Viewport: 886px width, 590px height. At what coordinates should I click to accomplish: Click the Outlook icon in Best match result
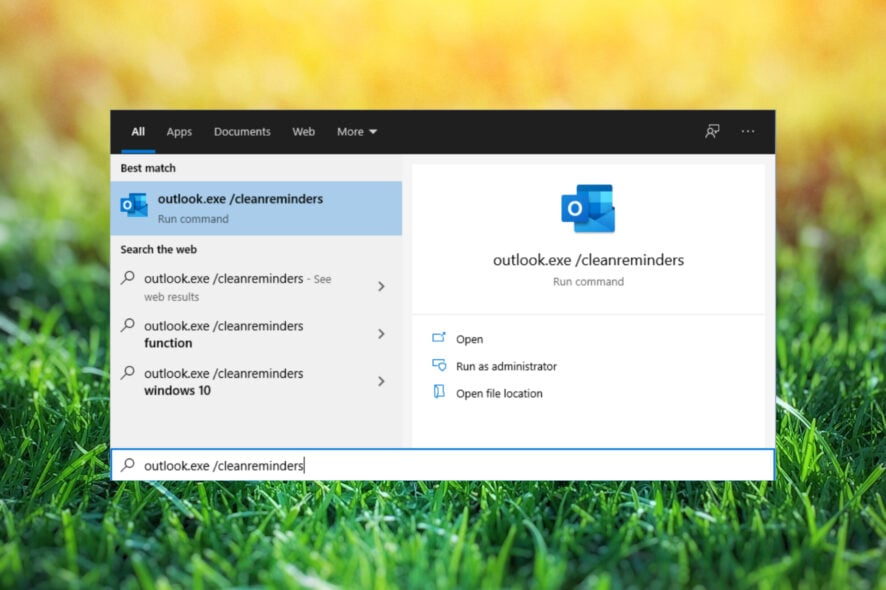pyautogui.click(x=134, y=206)
